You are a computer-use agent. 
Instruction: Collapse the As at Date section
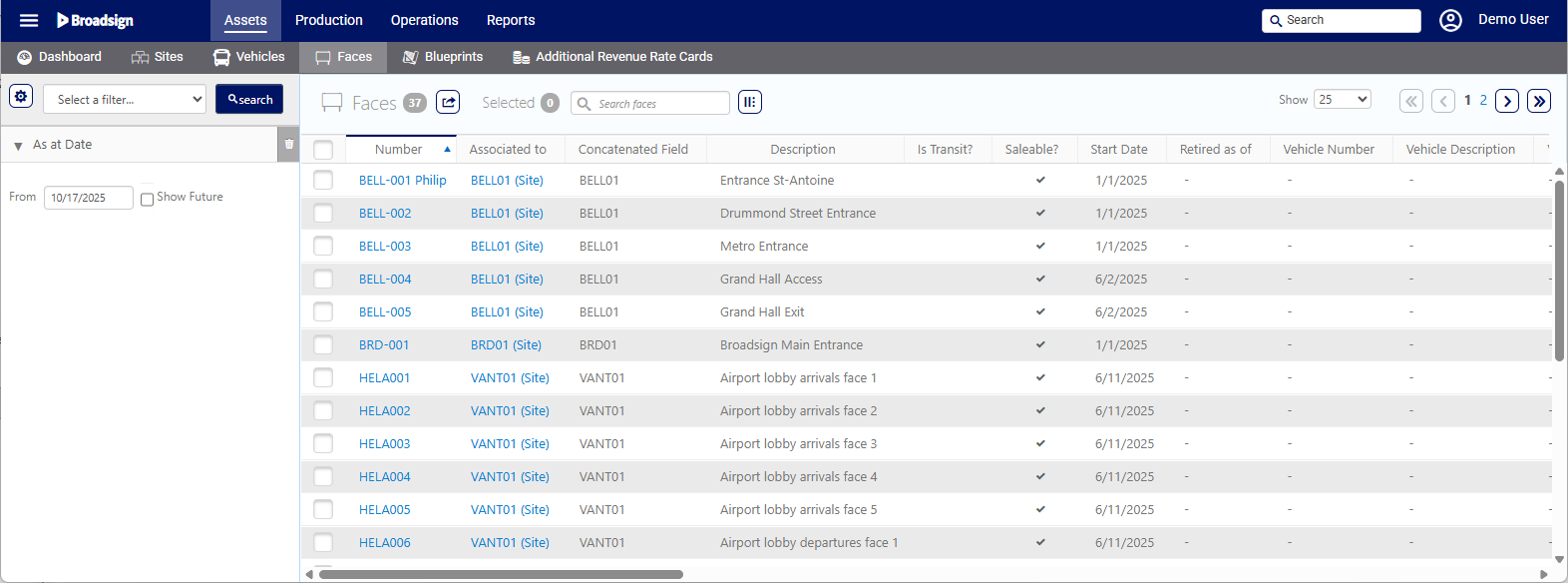pyautogui.click(x=18, y=146)
